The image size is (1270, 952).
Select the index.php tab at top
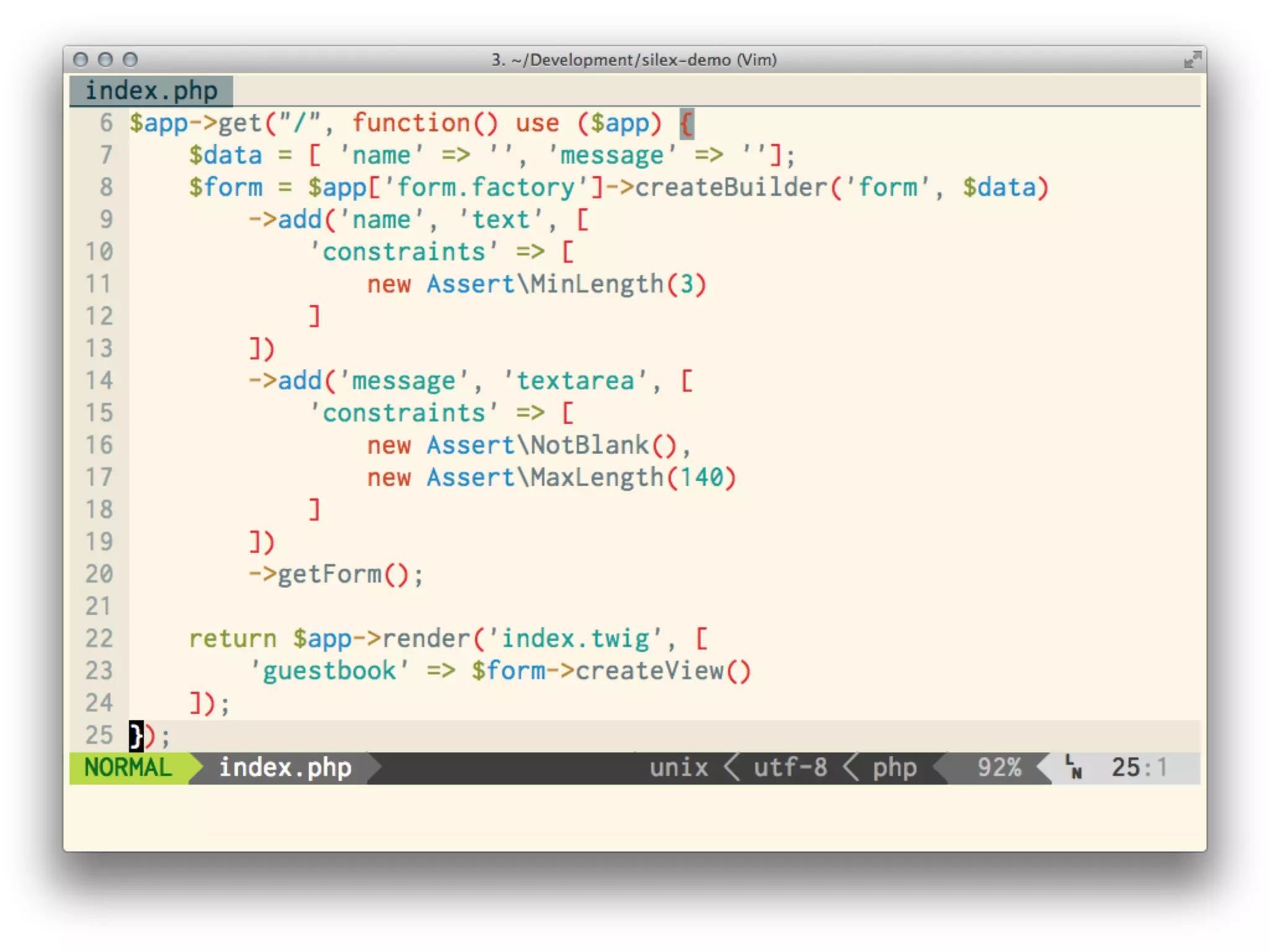click(x=151, y=91)
